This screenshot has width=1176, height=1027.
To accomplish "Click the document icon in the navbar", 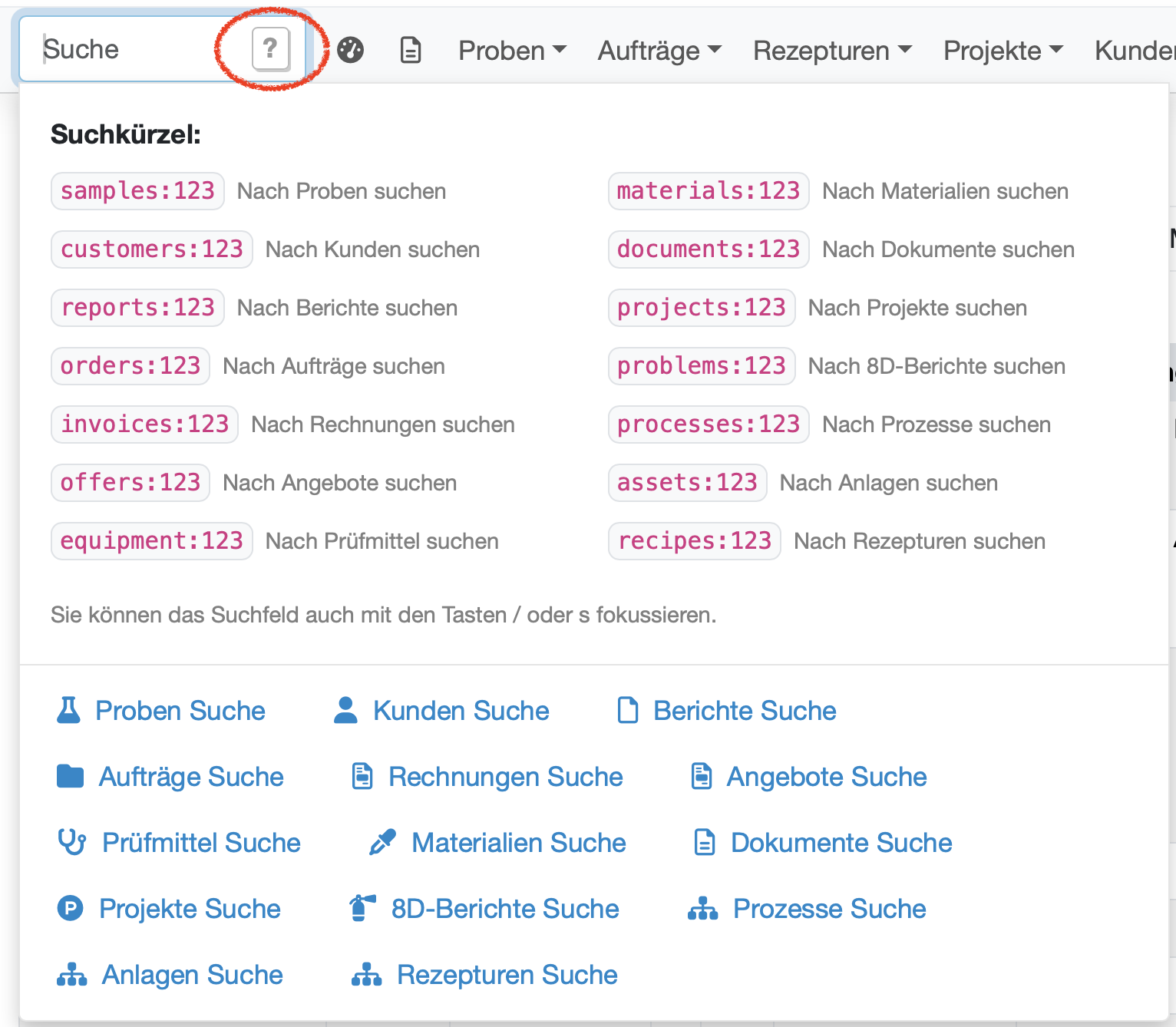I will coord(411,51).
